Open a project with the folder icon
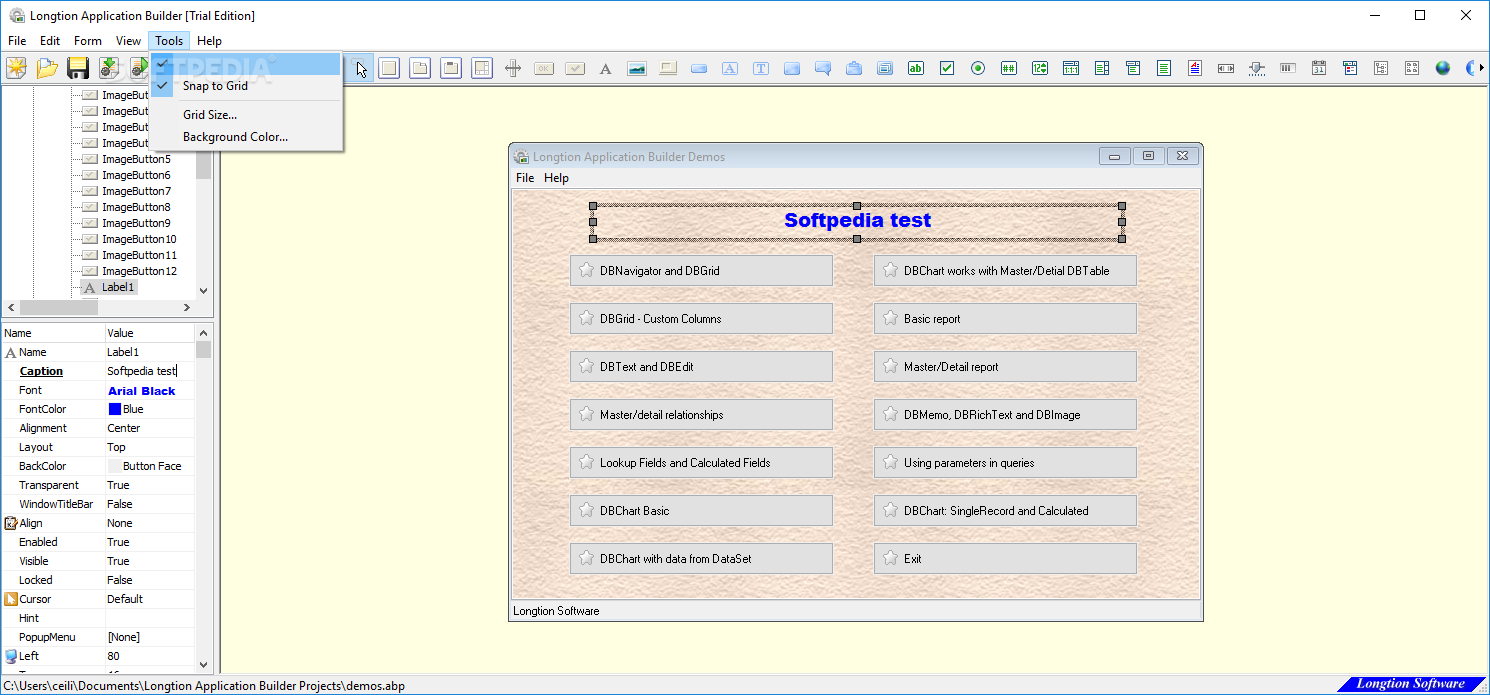Viewport: 1490px width, 695px height. point(47,68)
